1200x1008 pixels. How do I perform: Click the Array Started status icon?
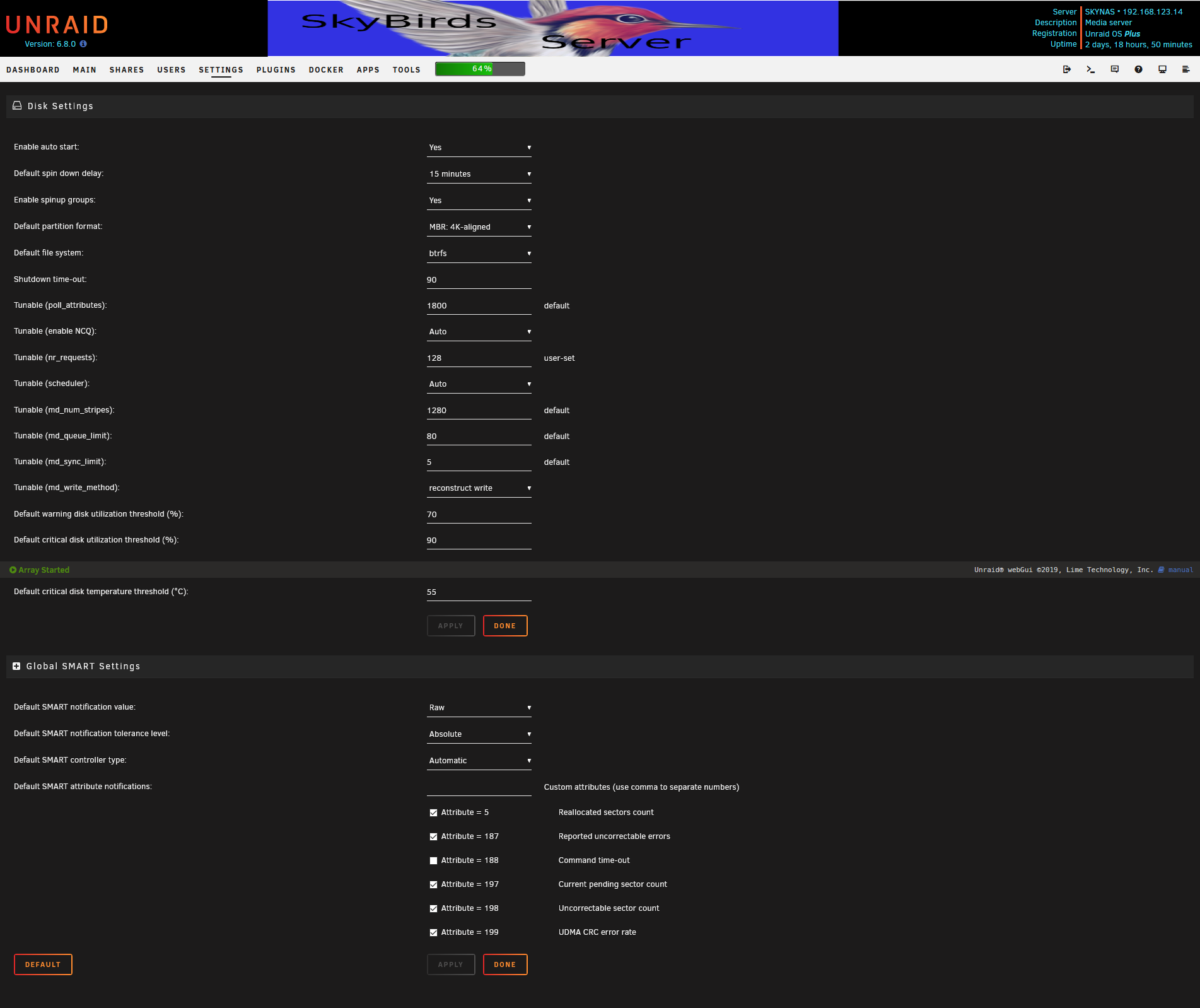[13, 570]
